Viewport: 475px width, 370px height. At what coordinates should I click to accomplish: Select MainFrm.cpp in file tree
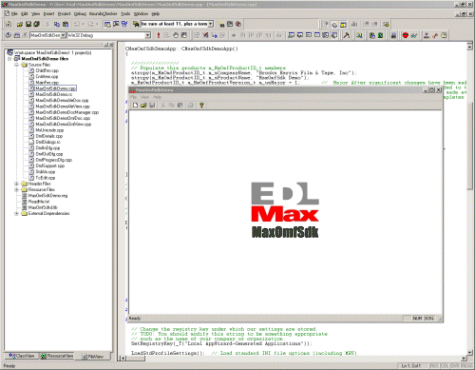tap(47, 82)
